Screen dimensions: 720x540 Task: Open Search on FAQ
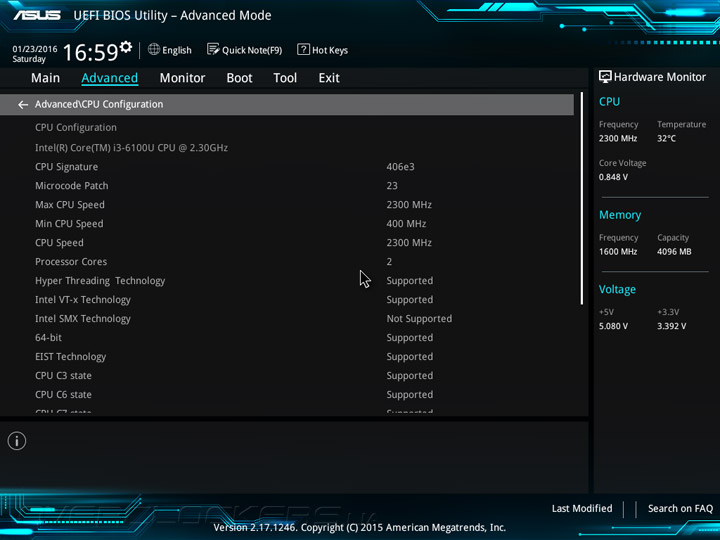tap(680, 508)
